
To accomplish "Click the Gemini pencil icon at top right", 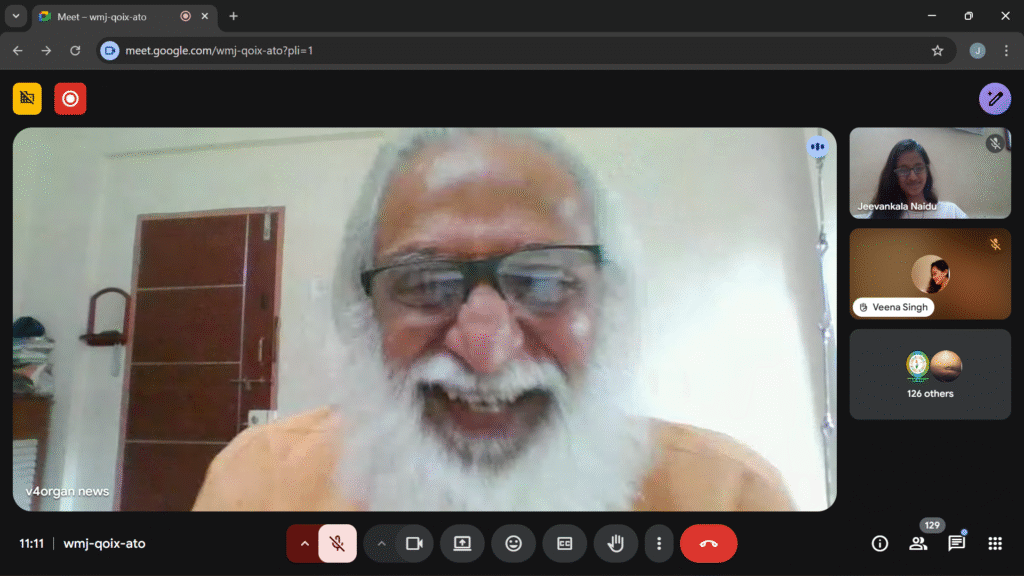I will point(994,98).
